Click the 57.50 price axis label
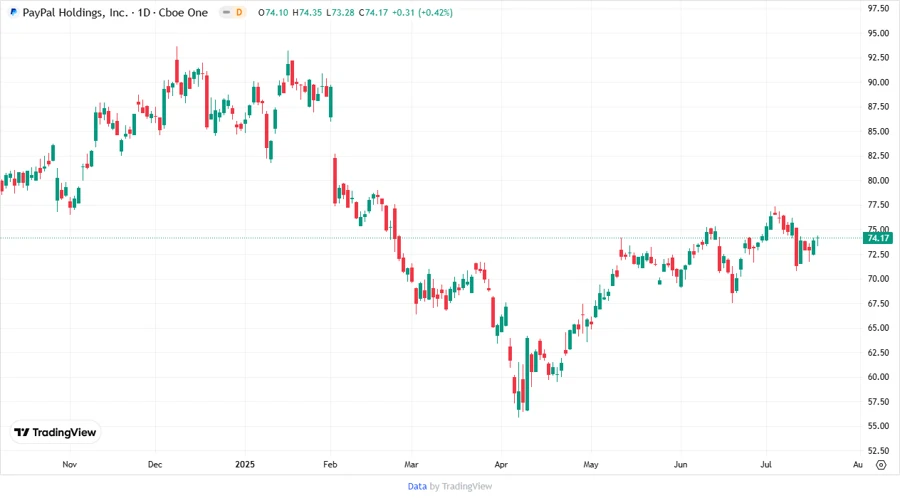Viewport: 900px width, 498px height. (x=878, y=402)
